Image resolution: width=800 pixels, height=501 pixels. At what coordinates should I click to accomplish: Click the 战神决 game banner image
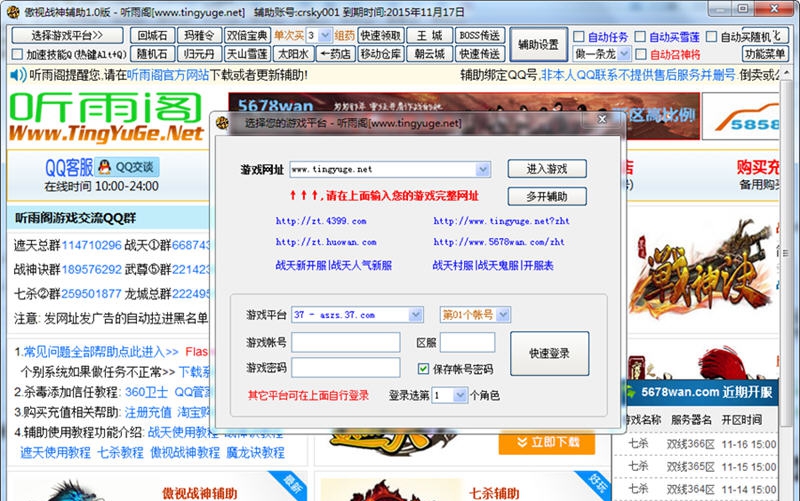point(699,270)
